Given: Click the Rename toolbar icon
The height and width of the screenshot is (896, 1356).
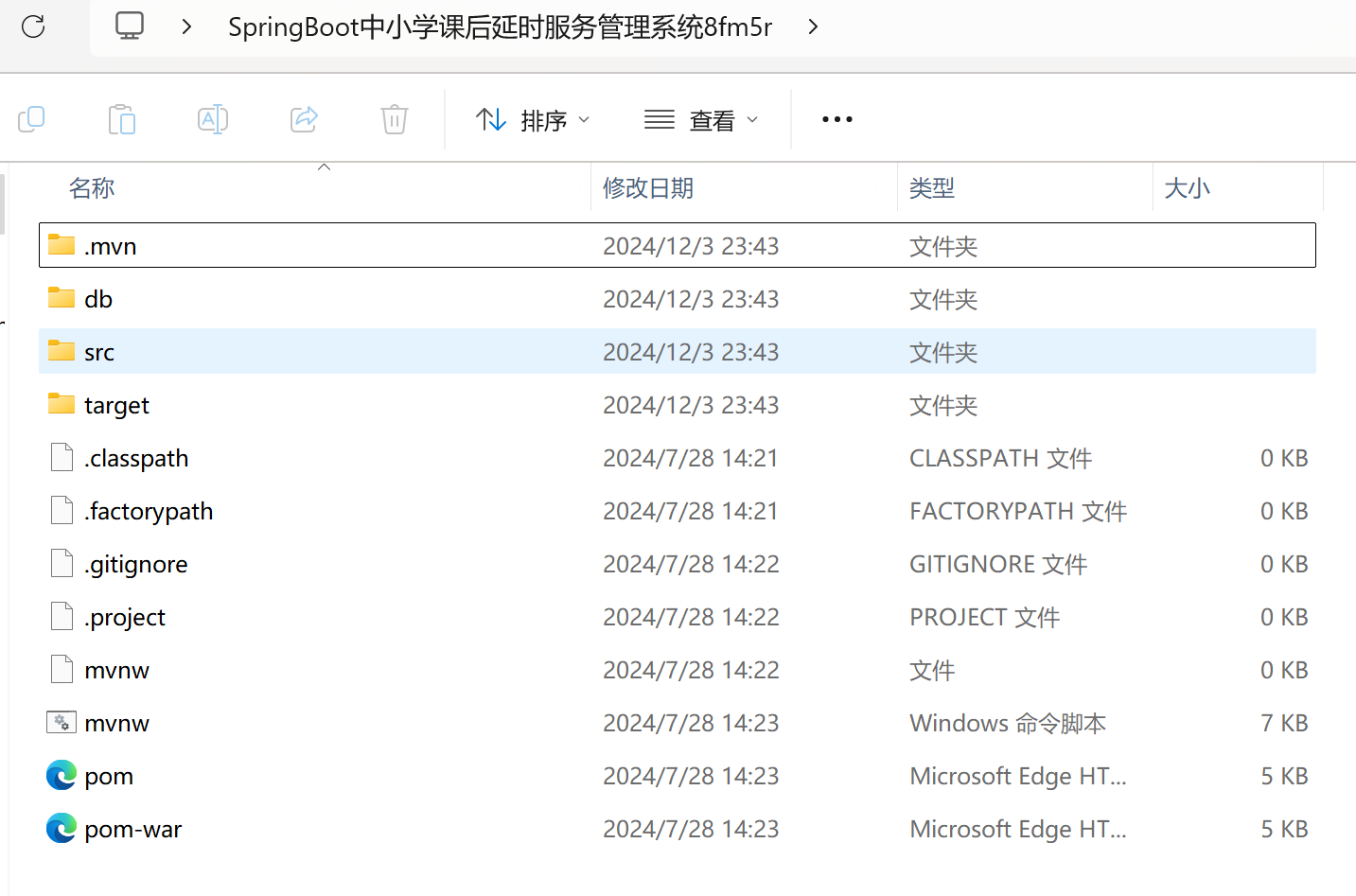Looking at the screenshot, I should 213,119.
